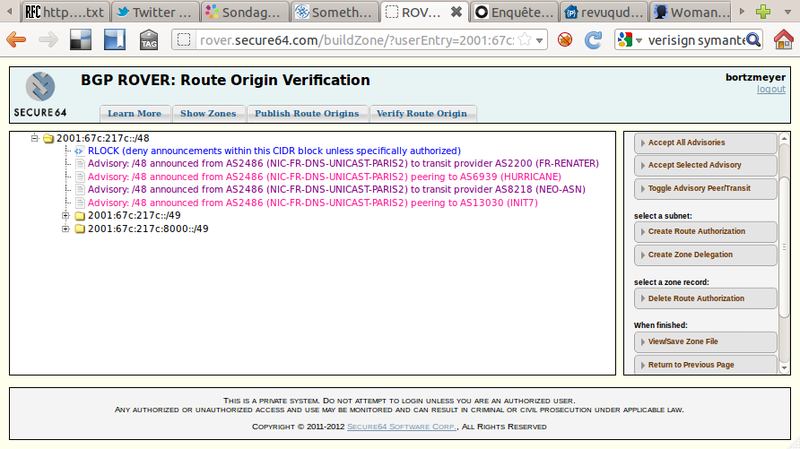Click Create Route Authorization

pos(706,231)
